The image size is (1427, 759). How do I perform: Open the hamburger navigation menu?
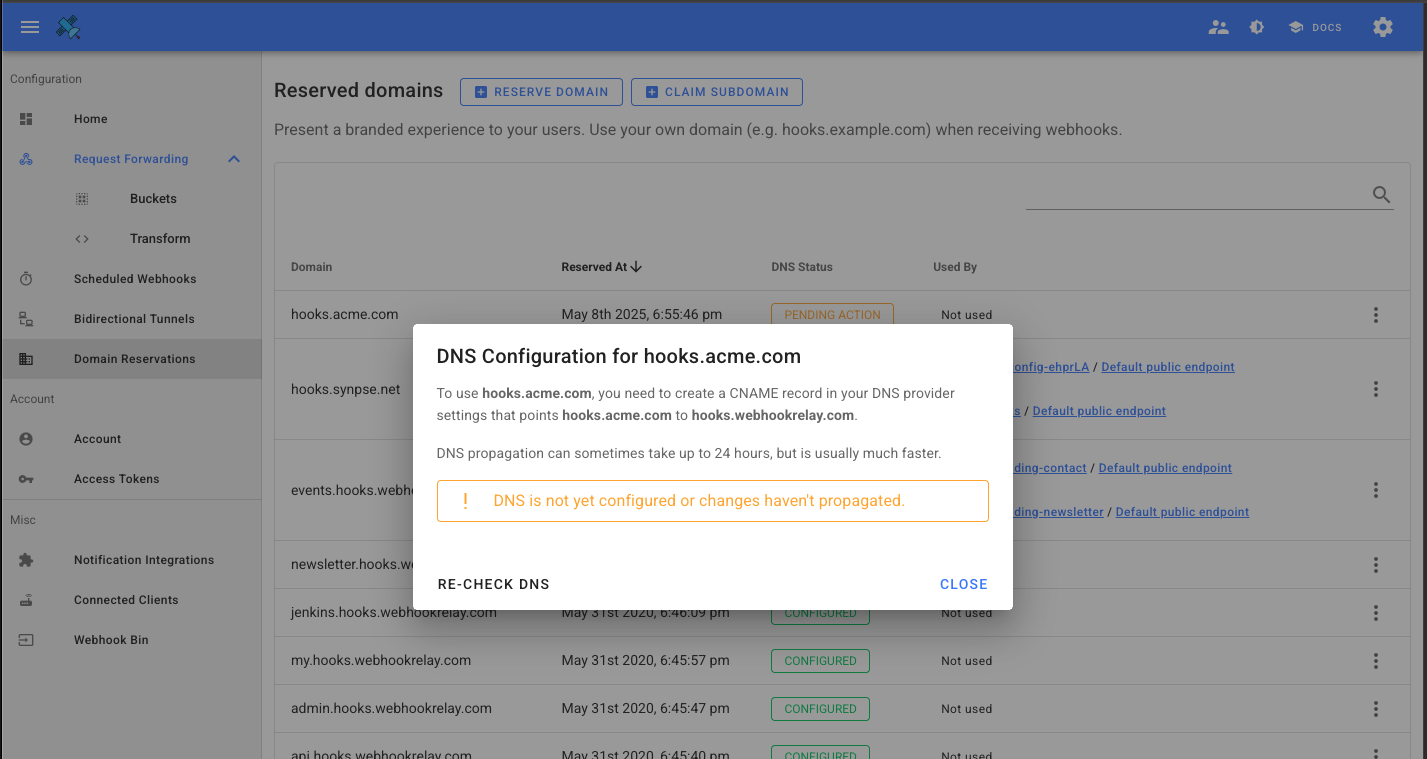(30, 27)
